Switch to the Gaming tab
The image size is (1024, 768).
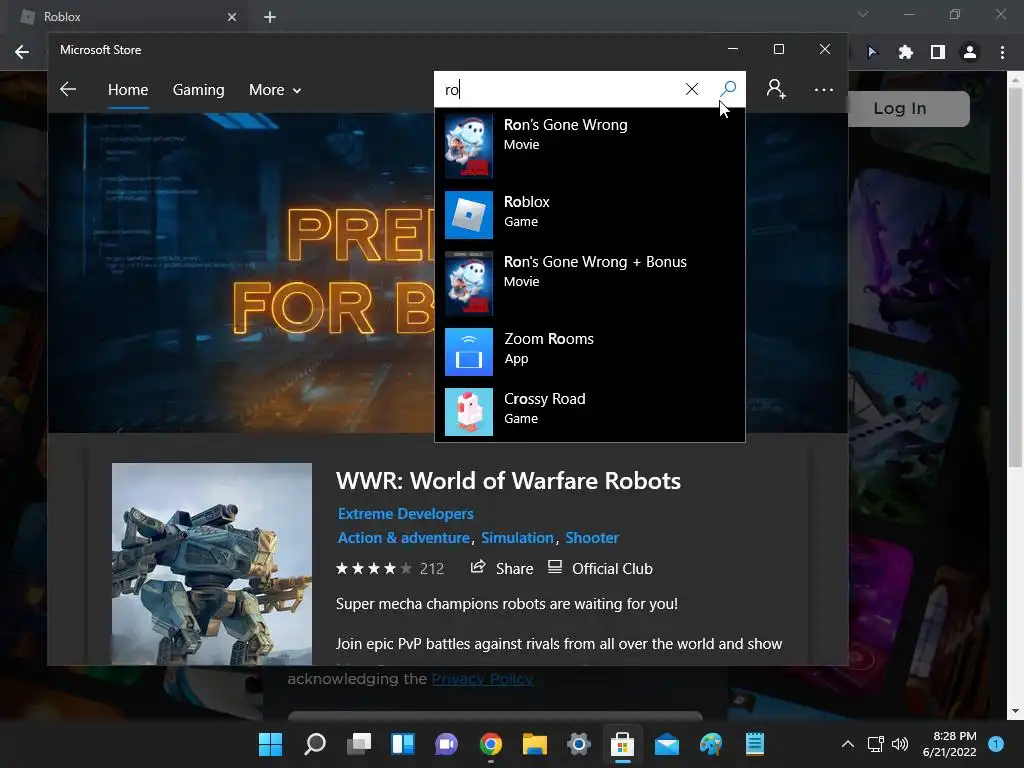click(199, 90)
